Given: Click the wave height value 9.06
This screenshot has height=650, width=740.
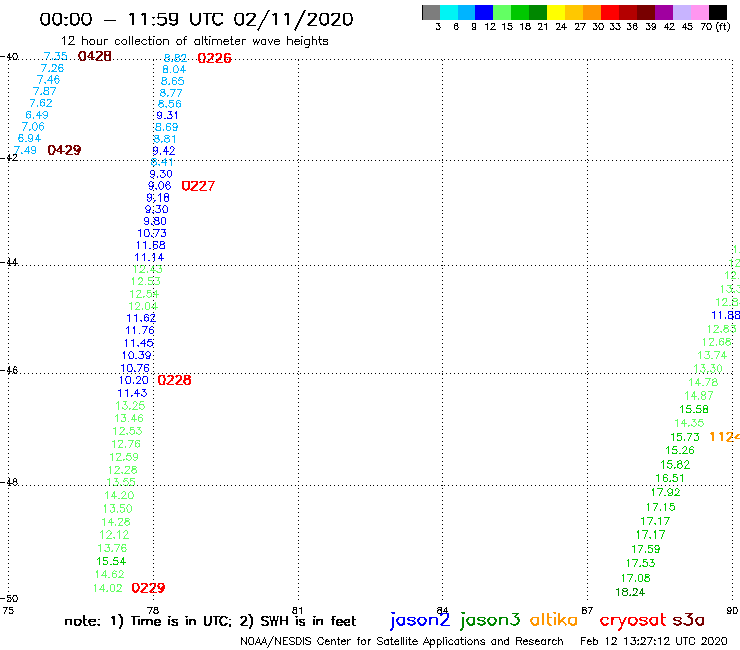Looking at the screenshot, I should coord(160,186).
